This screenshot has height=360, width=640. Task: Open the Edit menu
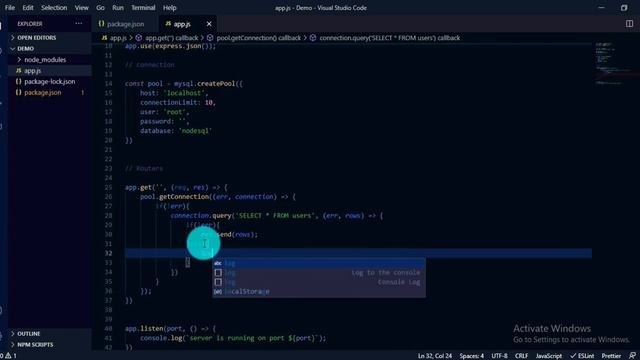28,8
